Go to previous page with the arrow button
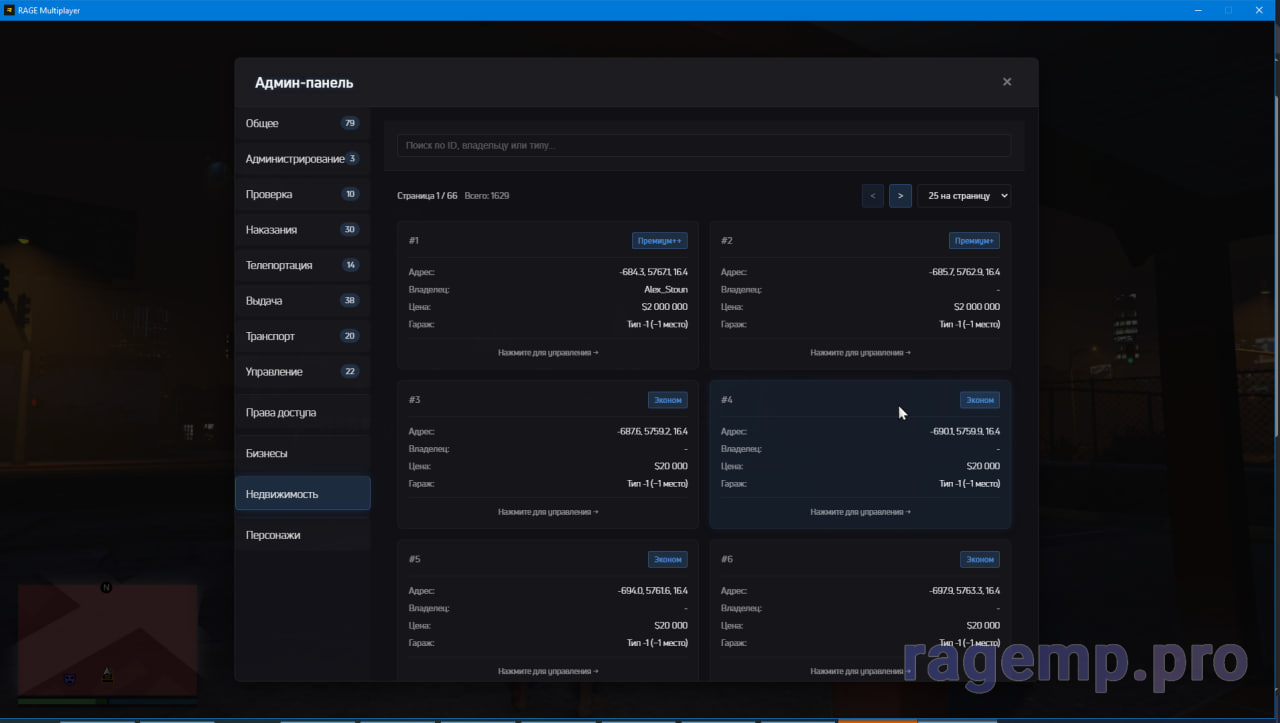The width and height of the screenshot is (1280, 723). pyautogui.click(x=873, y=196)
